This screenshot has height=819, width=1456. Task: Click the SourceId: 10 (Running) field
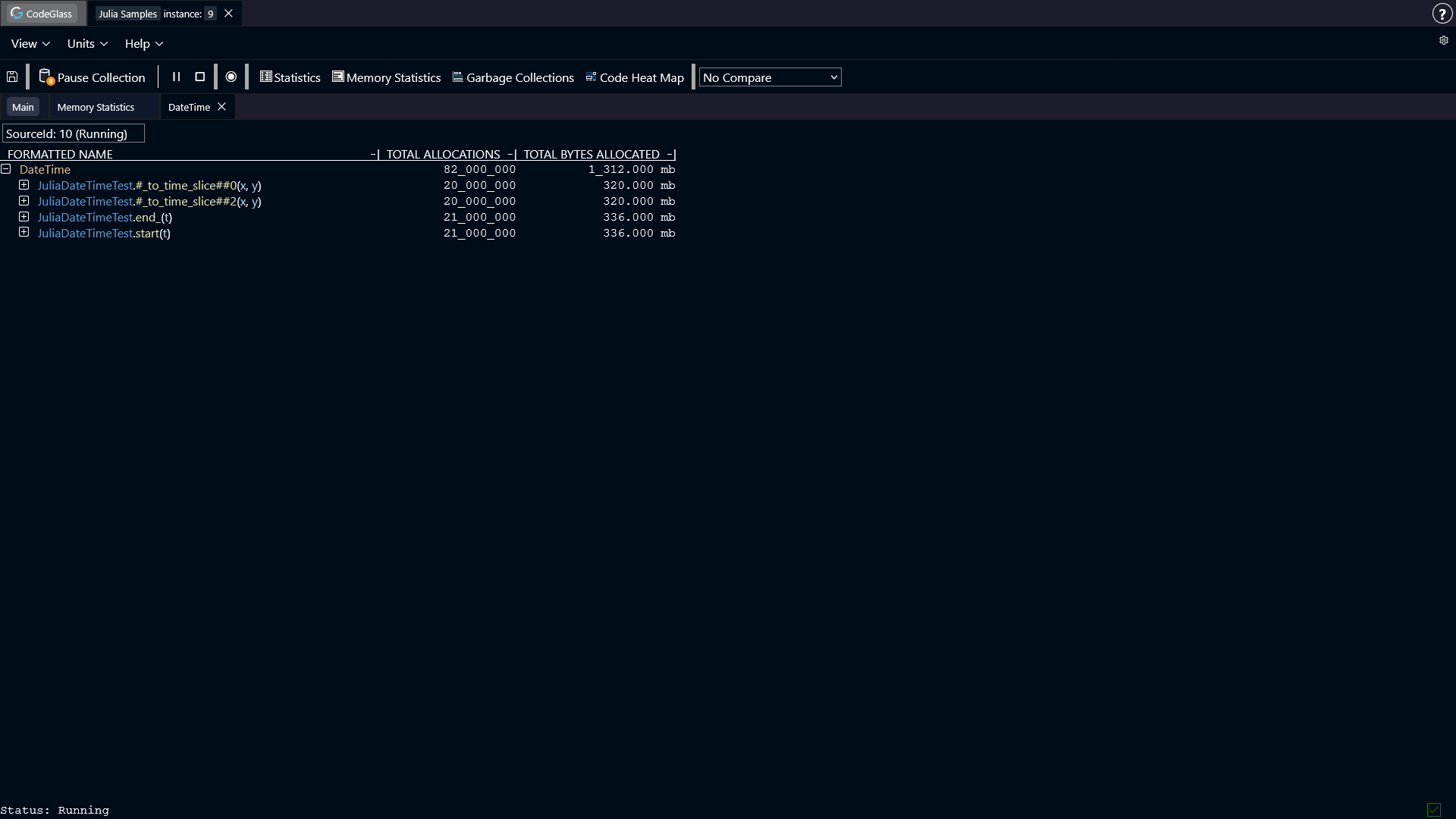coord(74,133)
